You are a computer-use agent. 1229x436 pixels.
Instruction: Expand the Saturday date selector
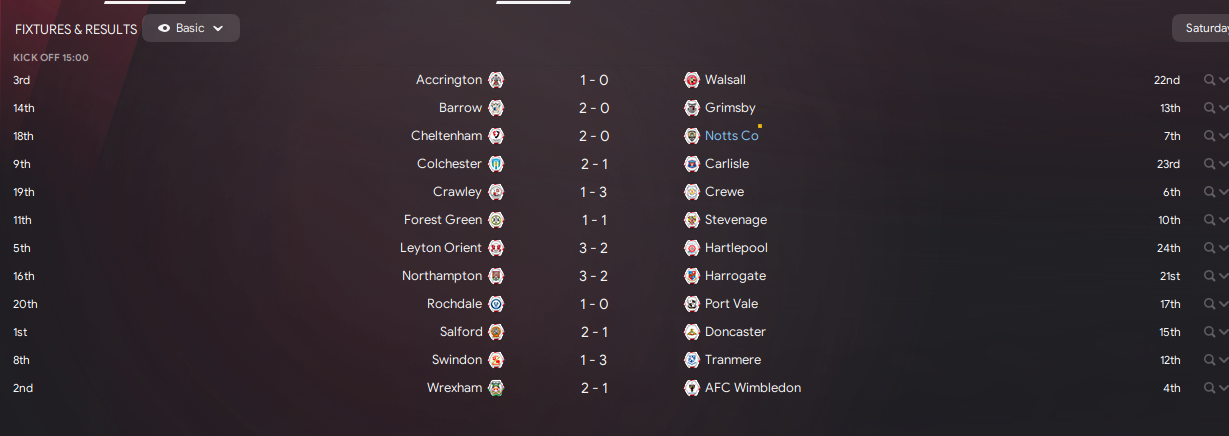[x=1201, y=28]
